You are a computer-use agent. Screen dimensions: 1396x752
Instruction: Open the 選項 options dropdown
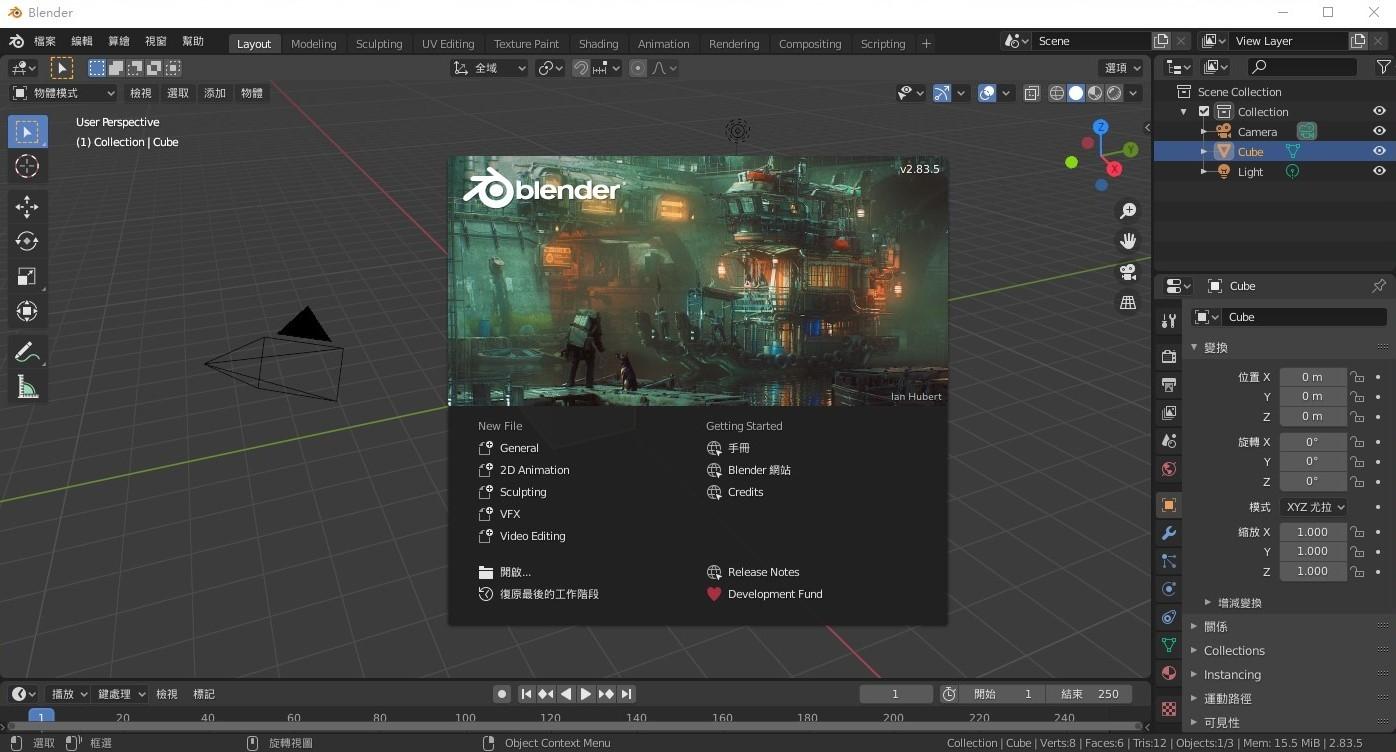(x=1123, y=68)
